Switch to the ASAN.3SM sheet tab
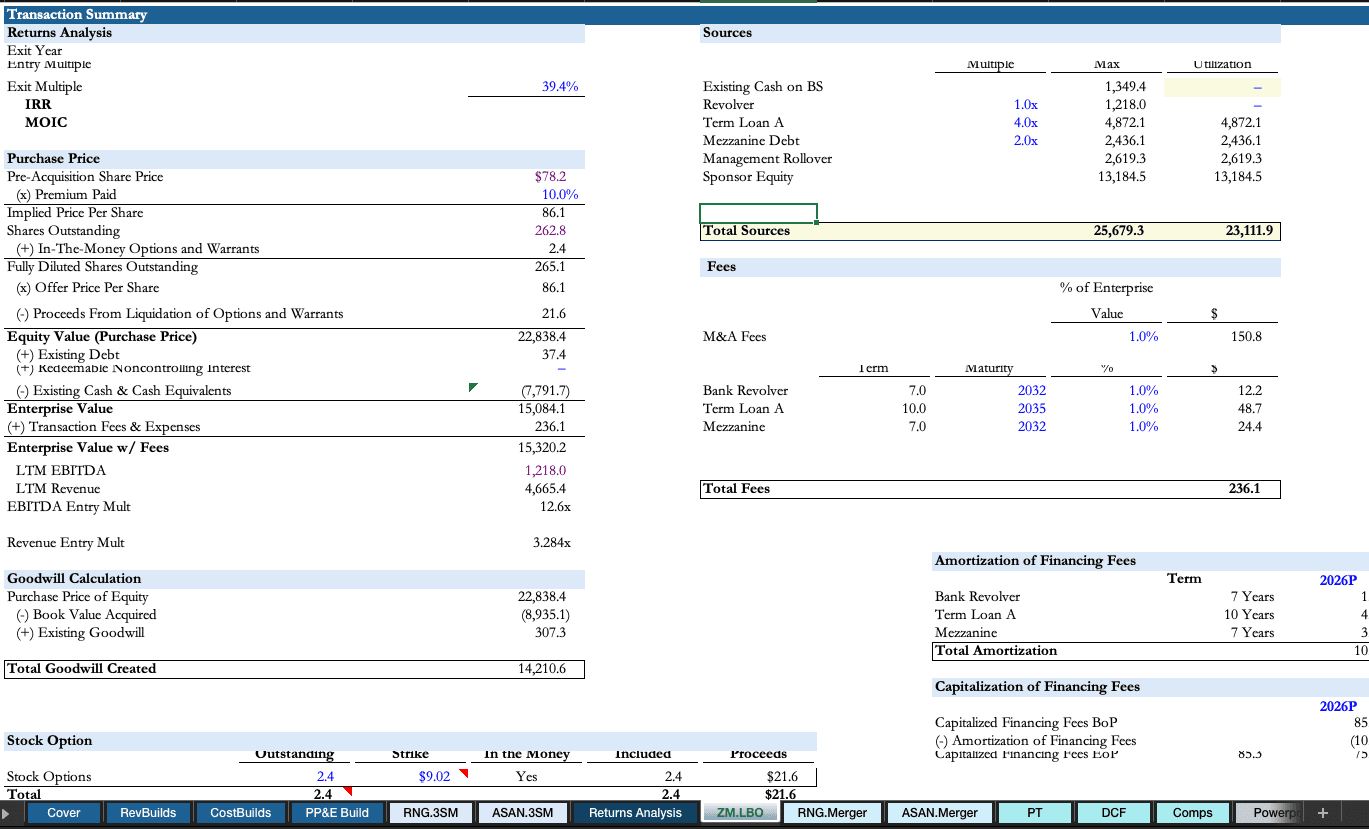This screenshot has width=1369, height=829. pyautogui.click(x=522, y=813)
